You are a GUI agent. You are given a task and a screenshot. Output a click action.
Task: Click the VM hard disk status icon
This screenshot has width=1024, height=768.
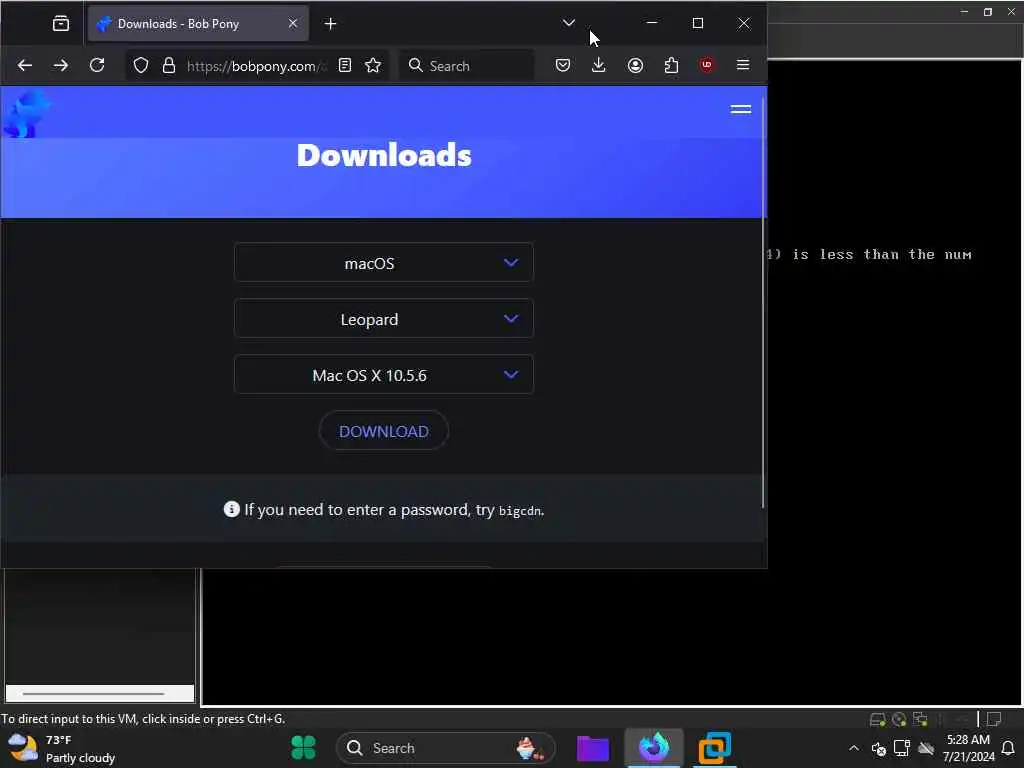pyautogui.click(x=877, y=720)
